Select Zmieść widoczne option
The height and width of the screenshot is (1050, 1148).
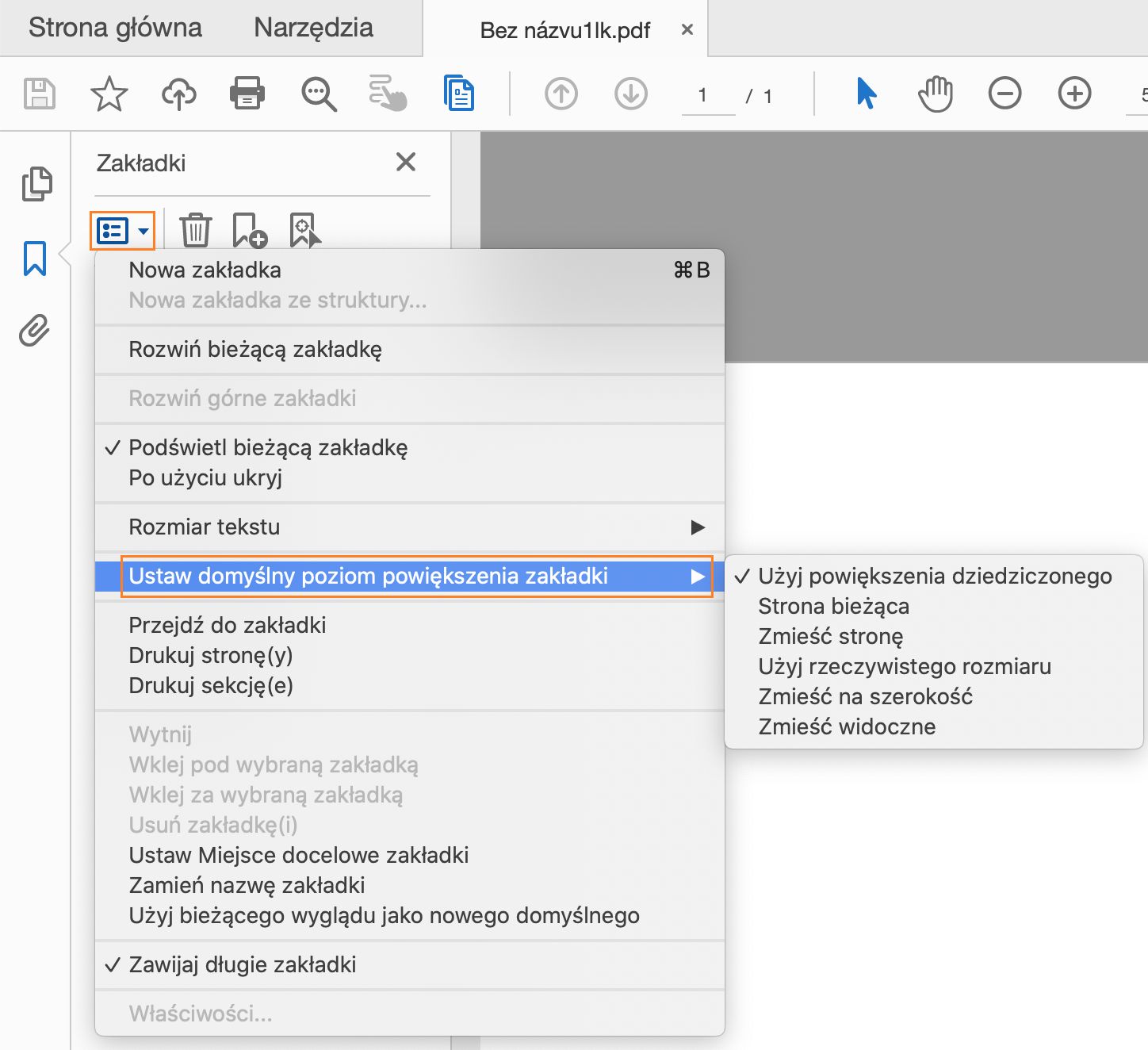pos(934,727)
